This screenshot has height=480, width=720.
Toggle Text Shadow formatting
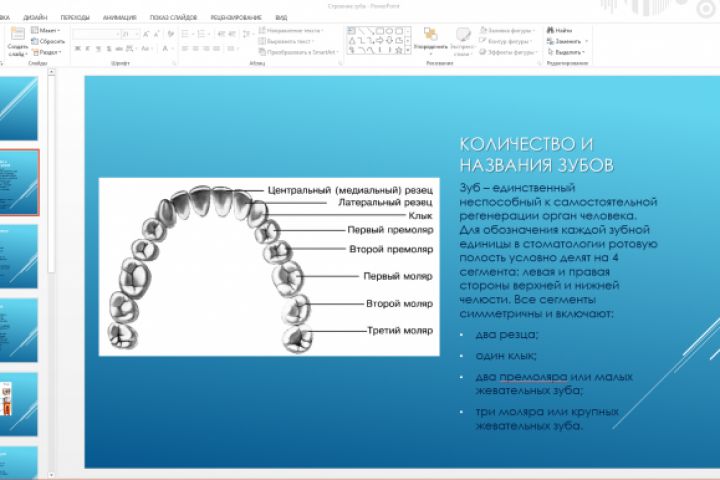pos(109,49)
